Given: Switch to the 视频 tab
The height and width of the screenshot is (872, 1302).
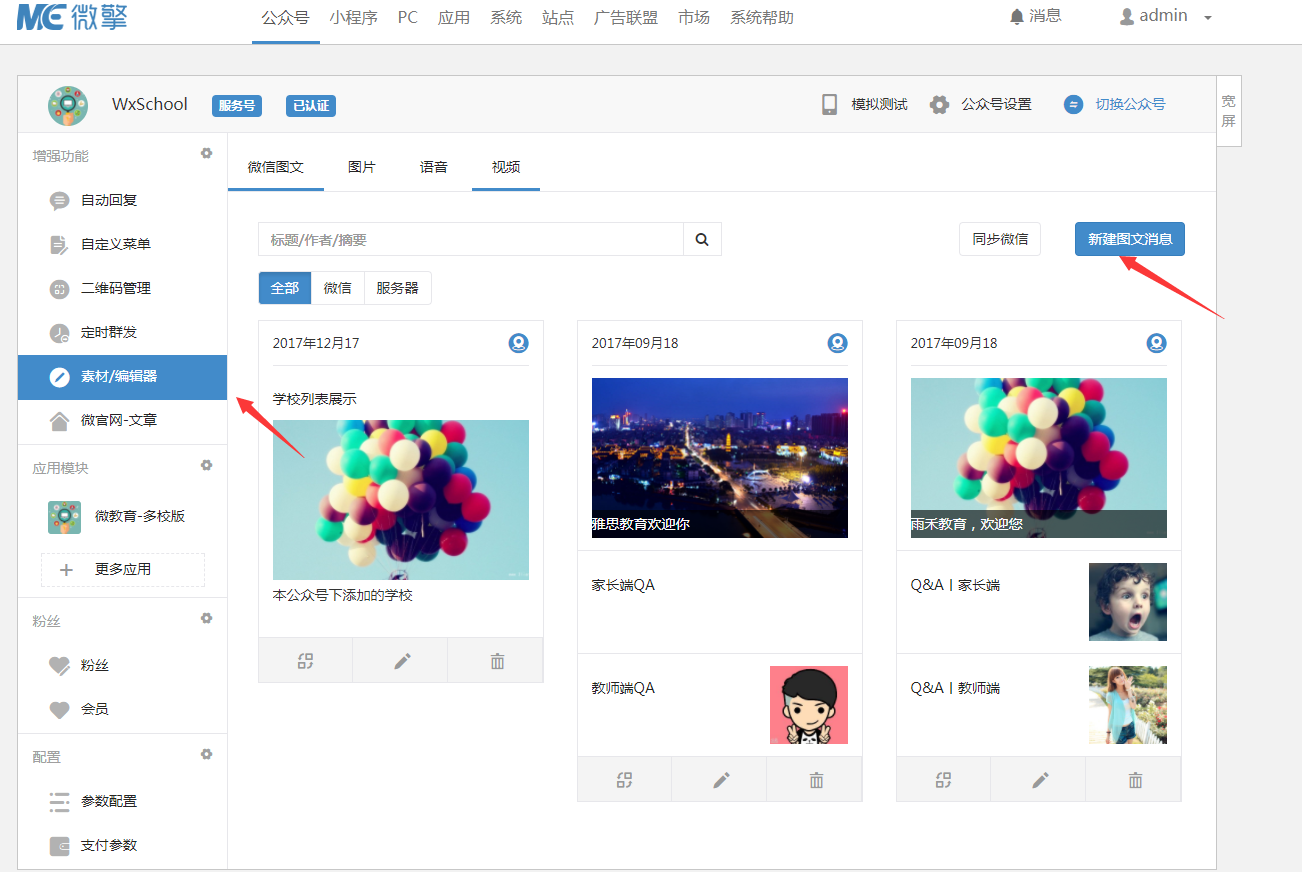Looking at the screenshot, I should tap(506, 167).
